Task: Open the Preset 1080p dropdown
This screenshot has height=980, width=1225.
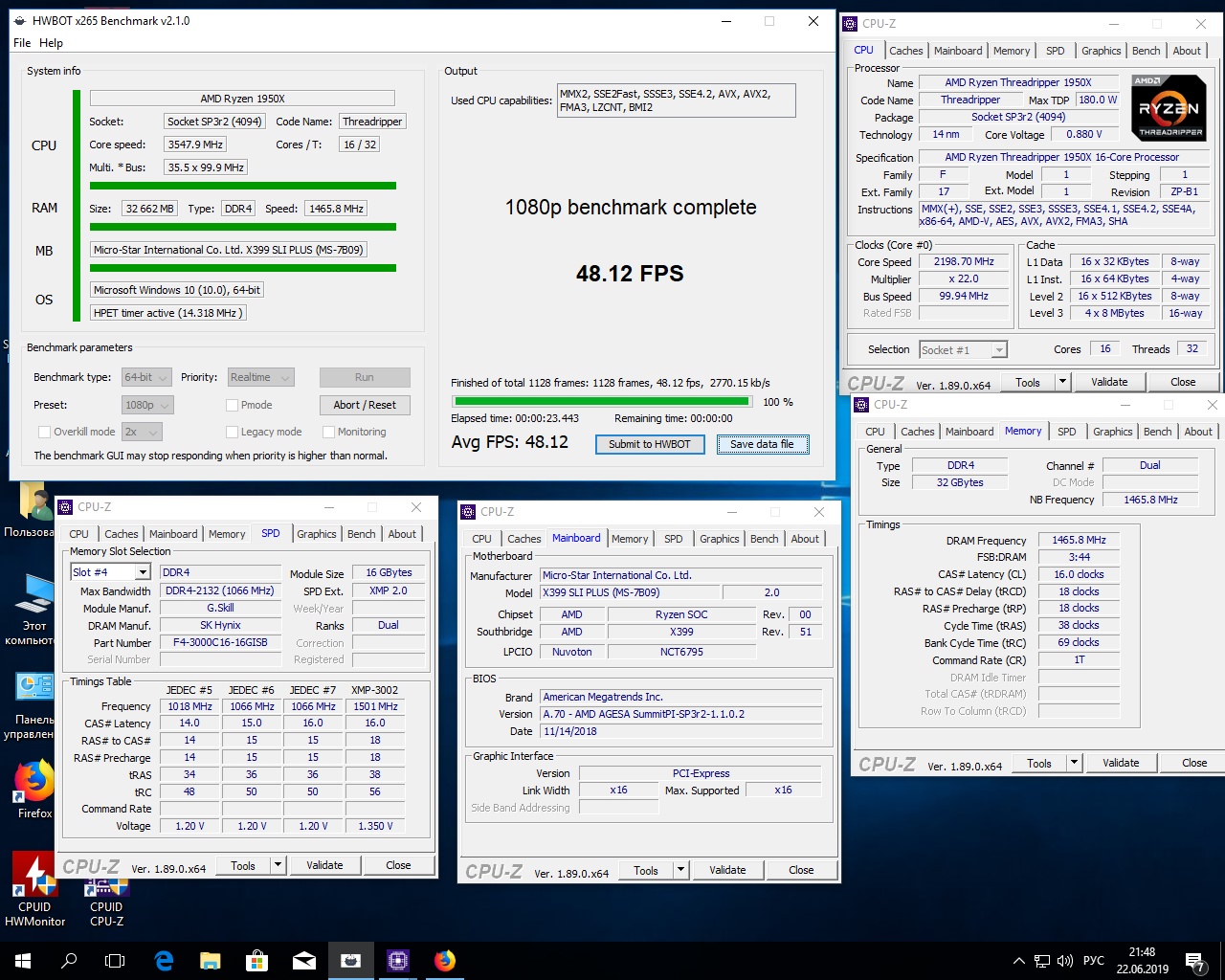Action: pyautogui.click(x=146, y=405)
